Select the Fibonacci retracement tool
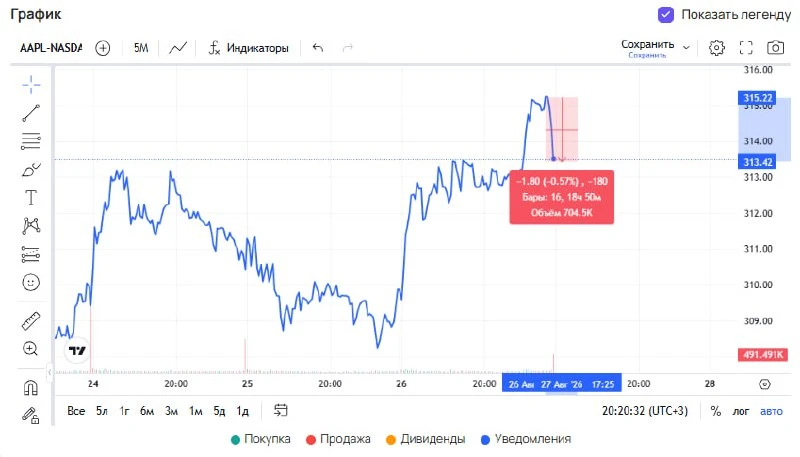 tap(31, 141)
